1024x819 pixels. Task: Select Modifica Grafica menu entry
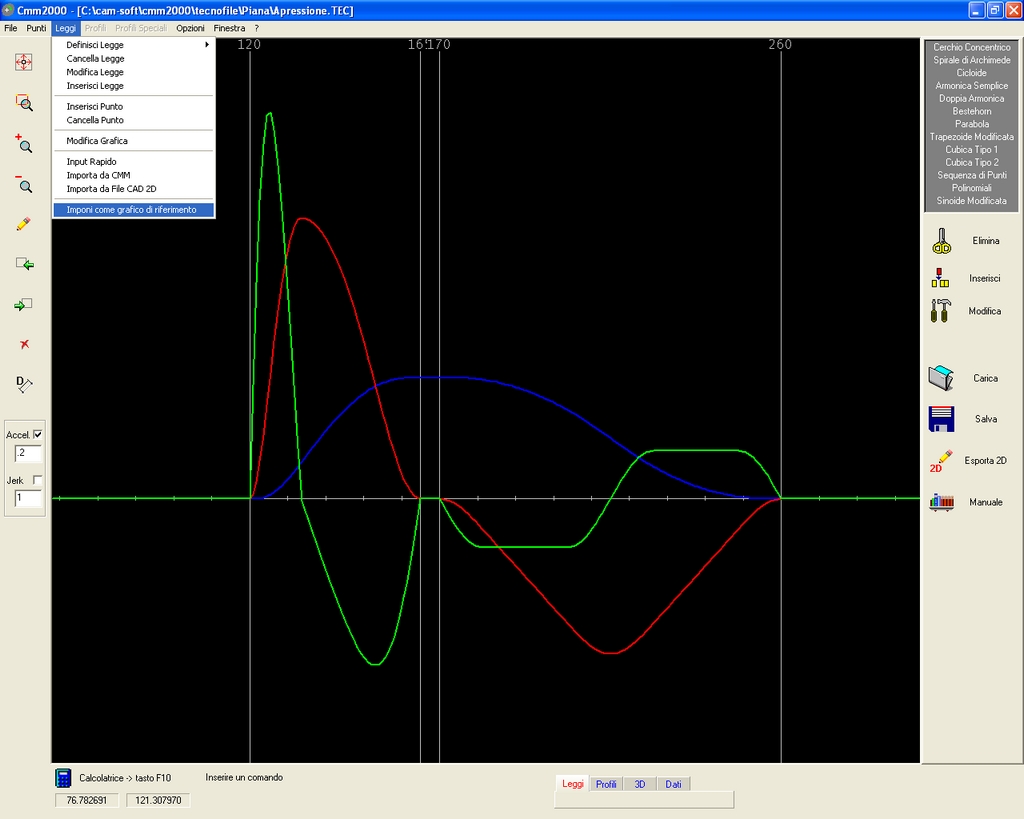[134, 140]
